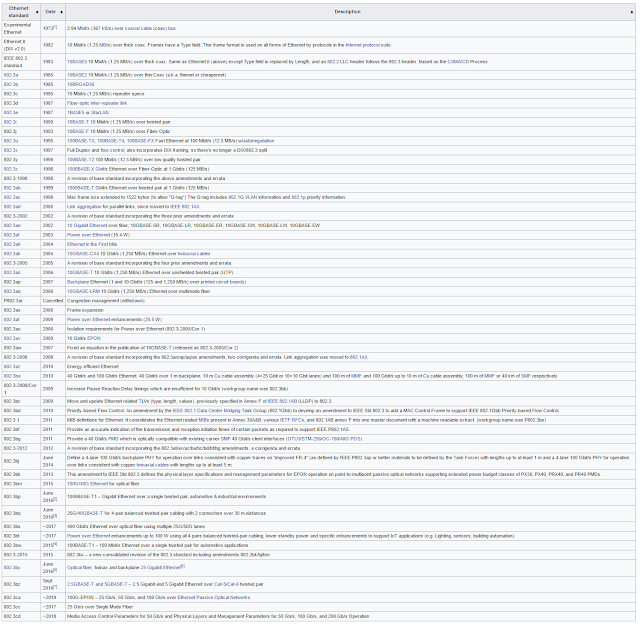The height and width of the screenshot is (626, 640).
Task: Open the 802.3ae standard link
Action: coord(12,225)
